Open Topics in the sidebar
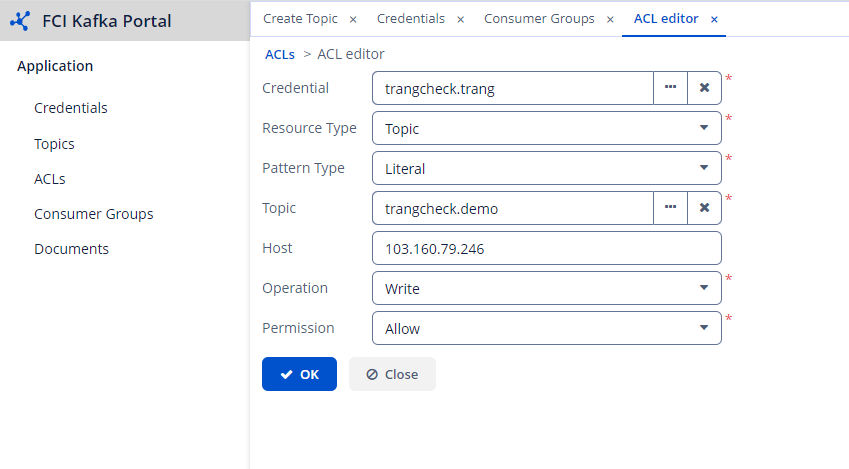The height and width of the screenshot is (469, 849). click(54, 144)
